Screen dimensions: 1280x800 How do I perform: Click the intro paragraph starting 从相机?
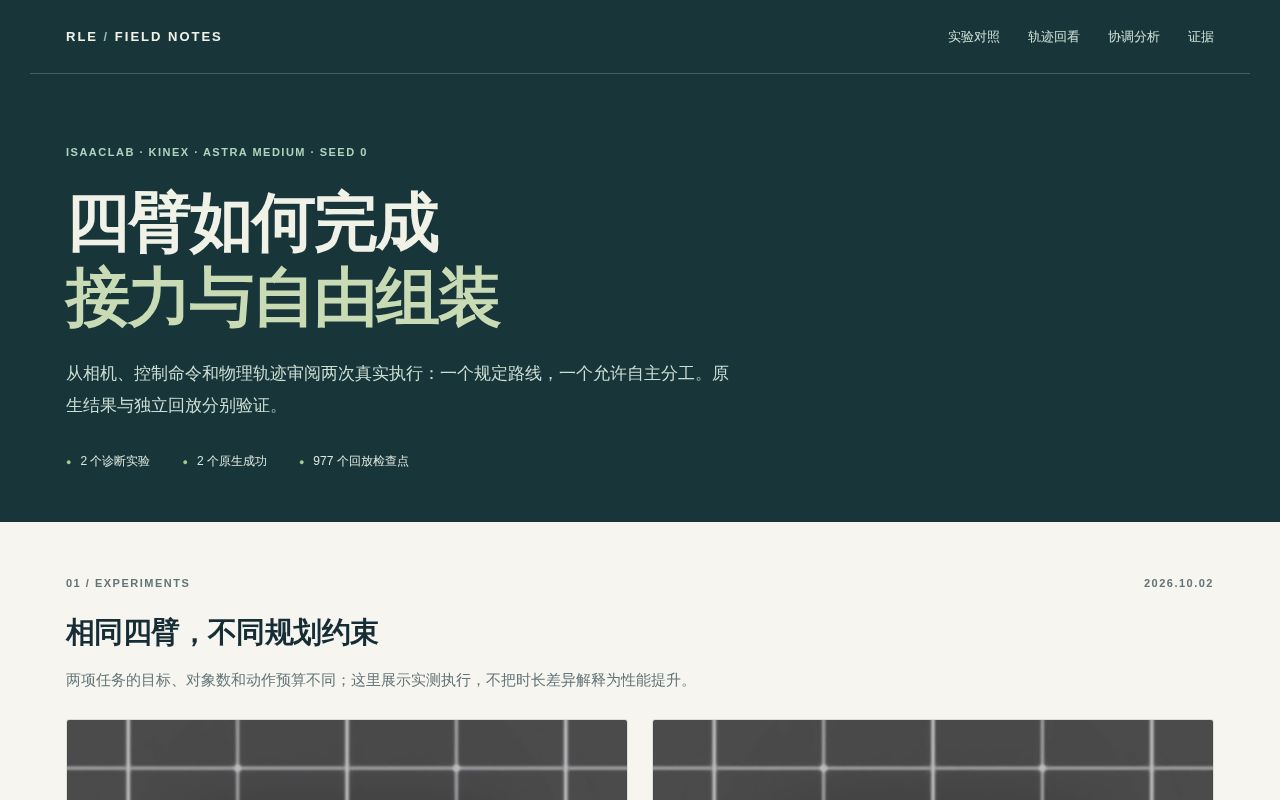pyautogui.click(x=398, y=389)
